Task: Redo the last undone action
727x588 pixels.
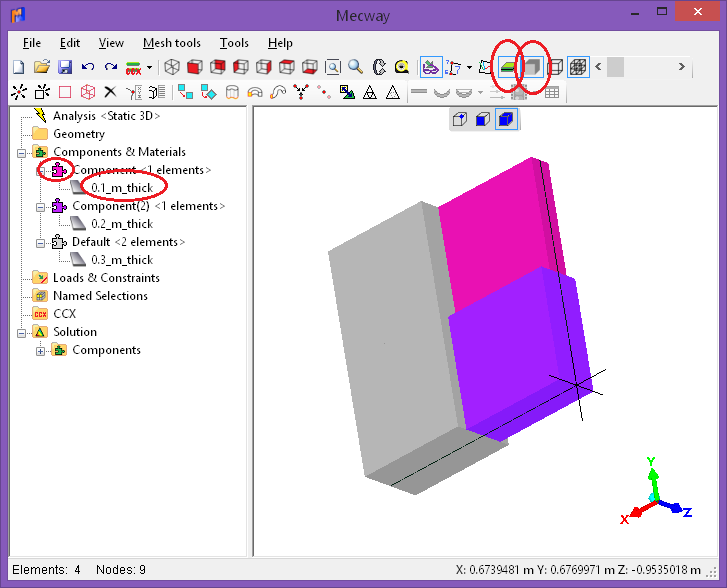Action: pos(111,67)
